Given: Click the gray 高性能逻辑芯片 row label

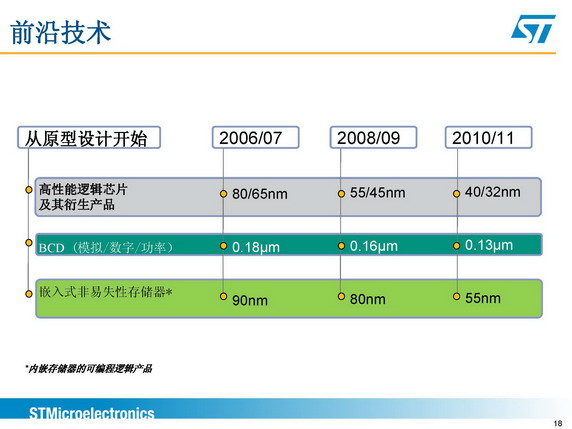Looking at the screenshot, I should pos(83,197).
